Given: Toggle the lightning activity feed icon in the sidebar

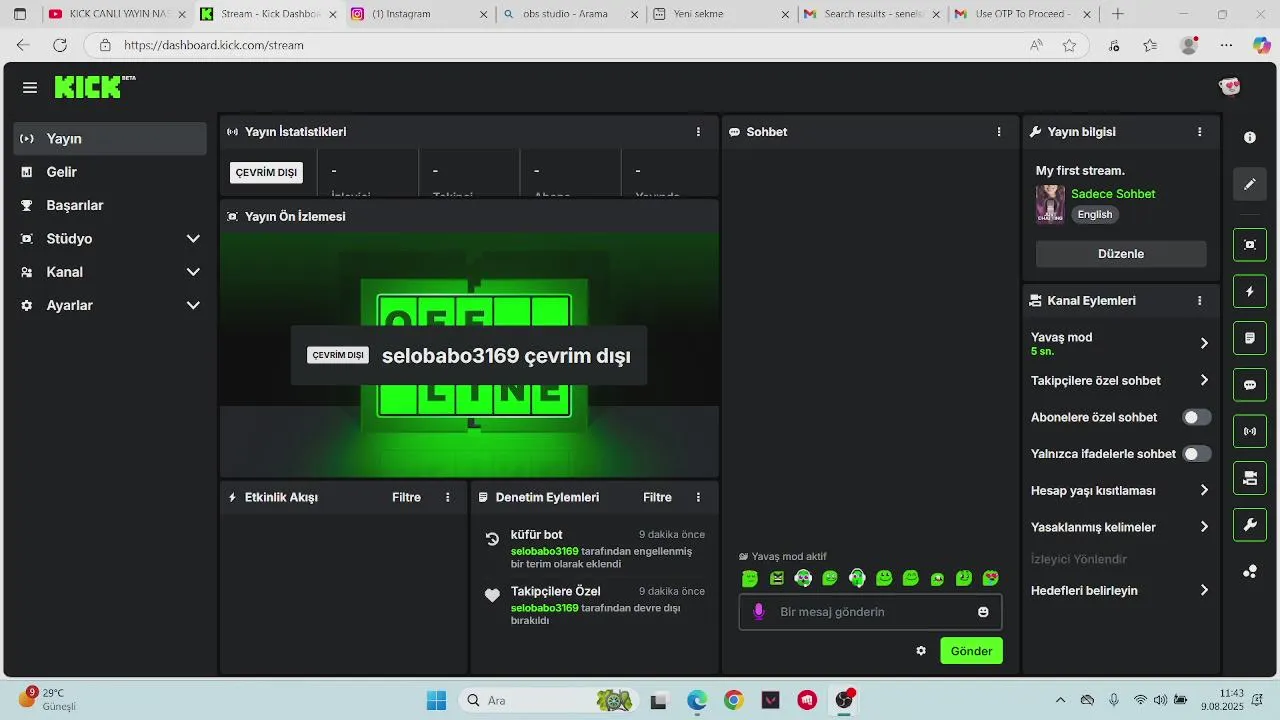Looking at the screenshot, I should 1250,292.
